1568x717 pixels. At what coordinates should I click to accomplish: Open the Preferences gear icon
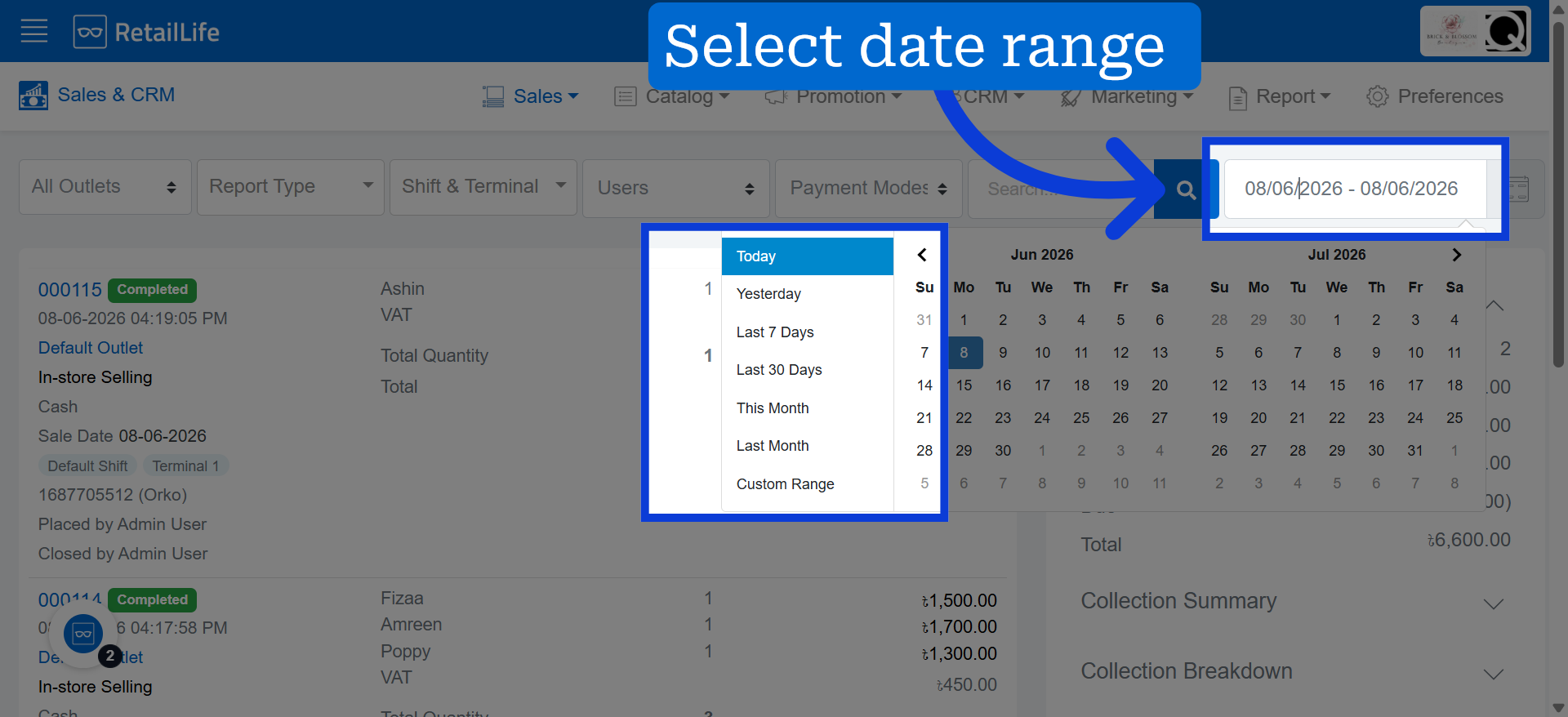tap(1377, 96)
